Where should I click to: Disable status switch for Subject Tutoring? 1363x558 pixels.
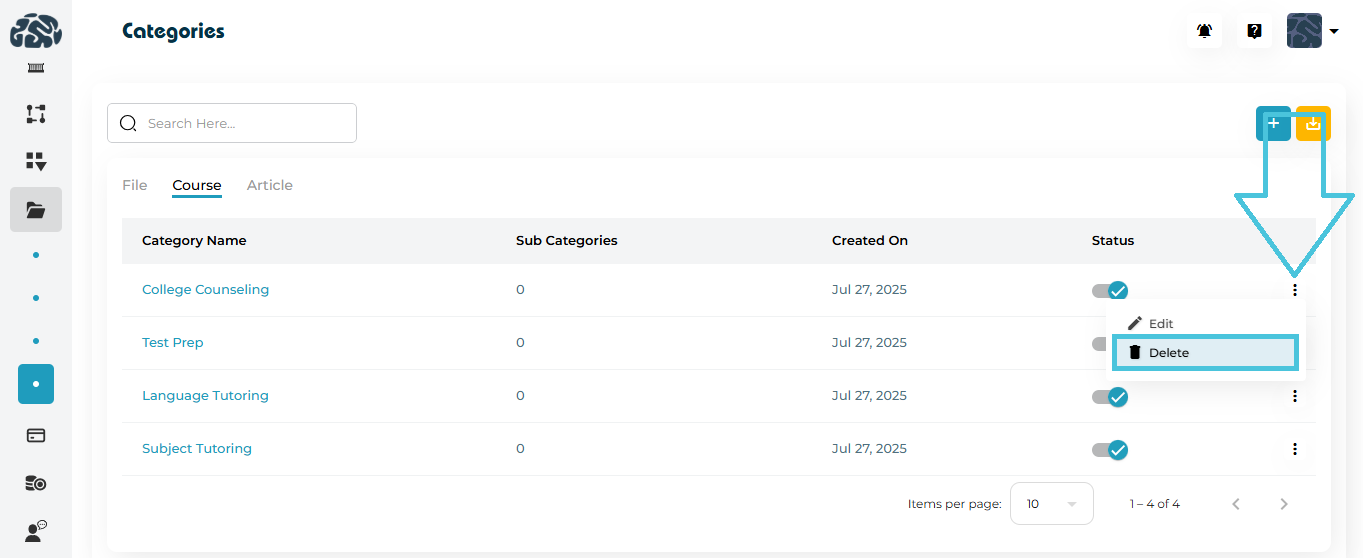[x=1110, y=449]
